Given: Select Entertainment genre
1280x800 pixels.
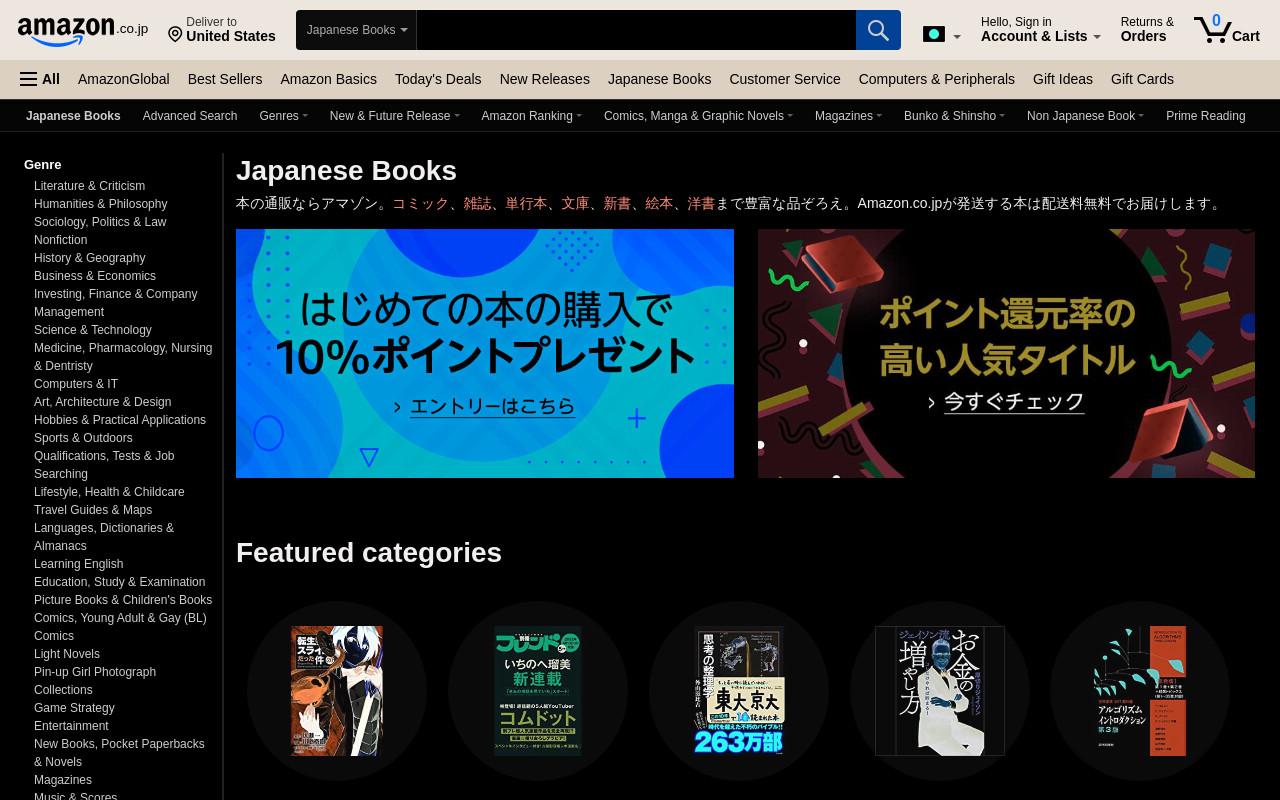Looking at the screenshot, I should (71, 726).
